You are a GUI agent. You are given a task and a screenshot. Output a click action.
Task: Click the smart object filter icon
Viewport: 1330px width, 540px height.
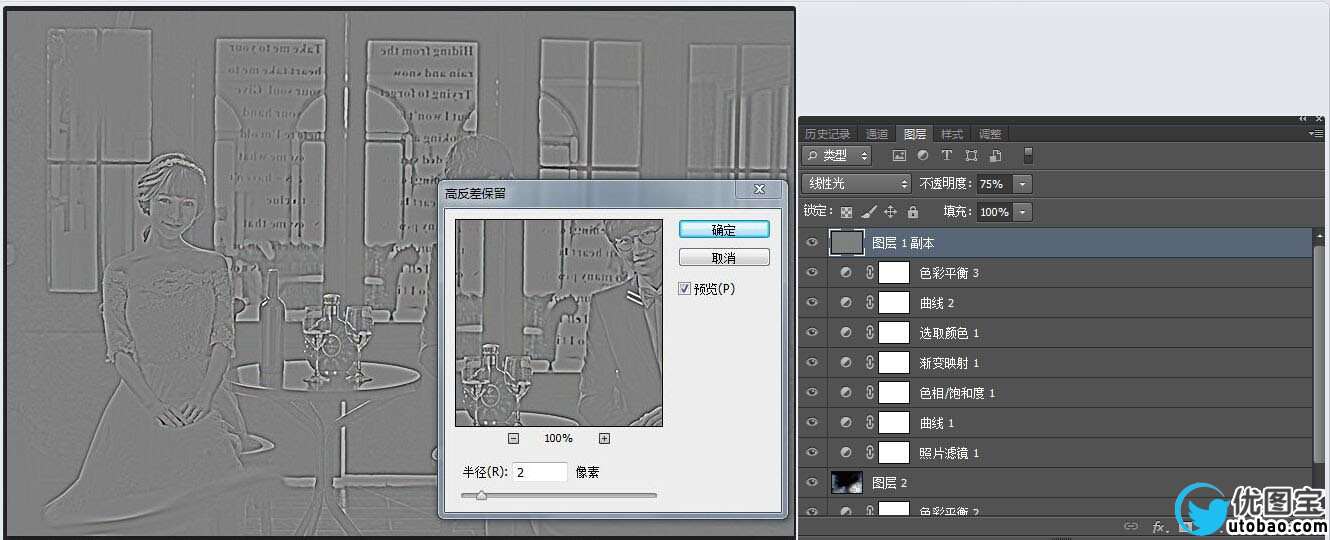click(995, 156)
